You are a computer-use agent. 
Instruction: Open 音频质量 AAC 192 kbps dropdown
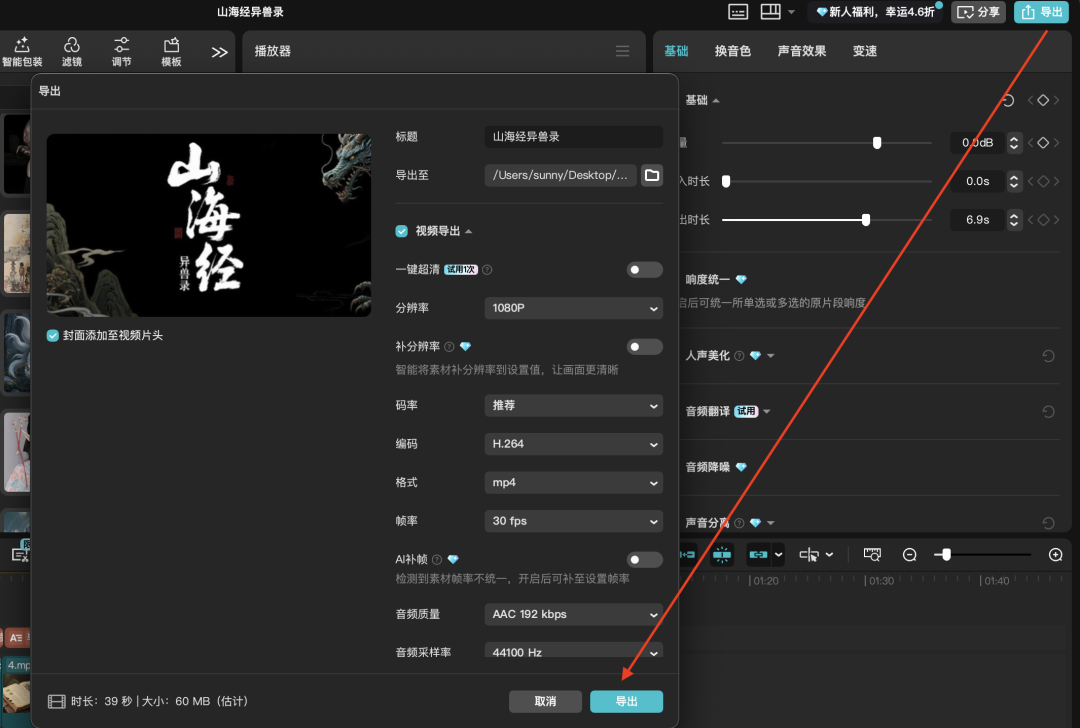click(x=574, y=614)
